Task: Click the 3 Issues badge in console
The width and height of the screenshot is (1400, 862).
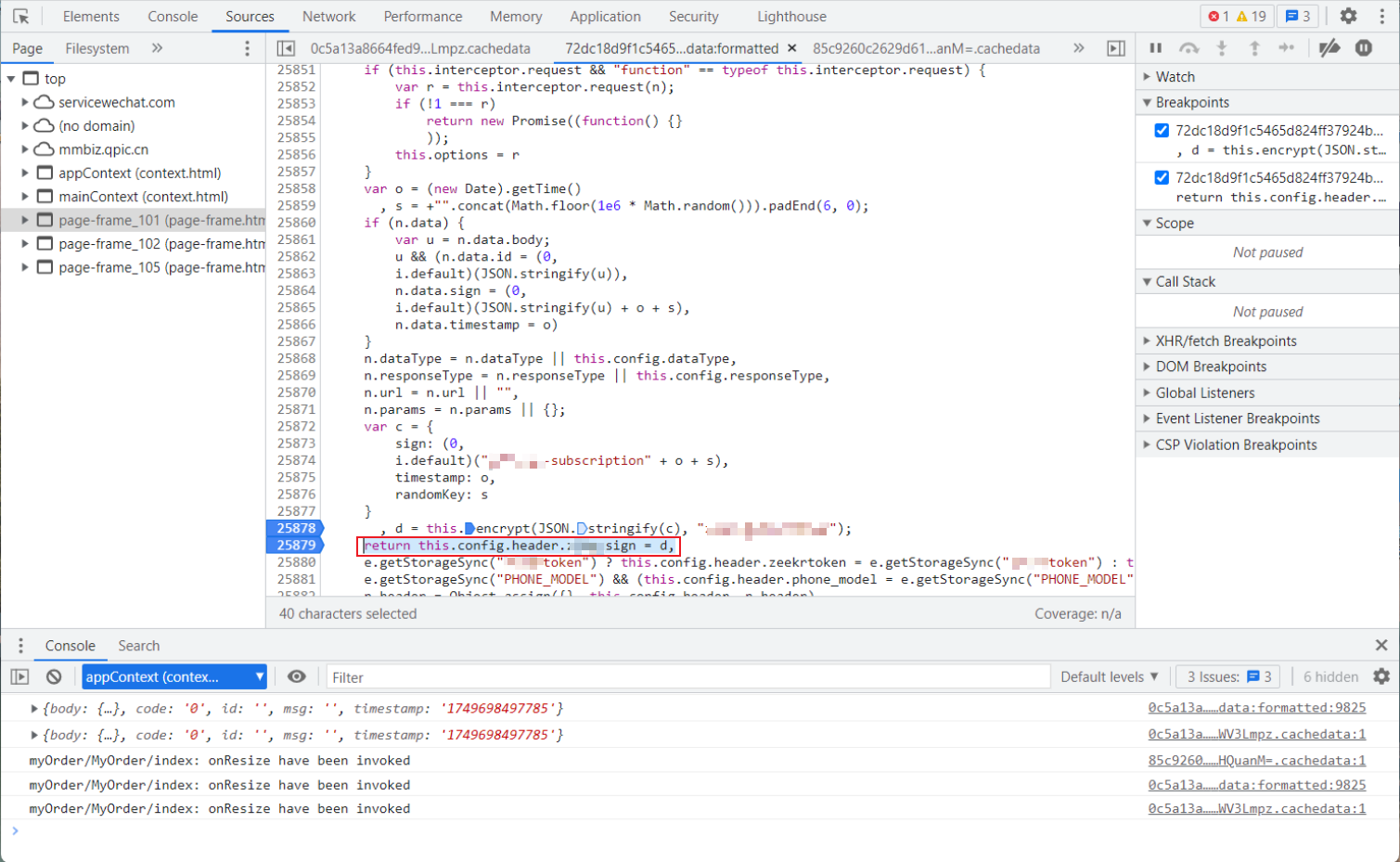Action: pos(1229,677)
